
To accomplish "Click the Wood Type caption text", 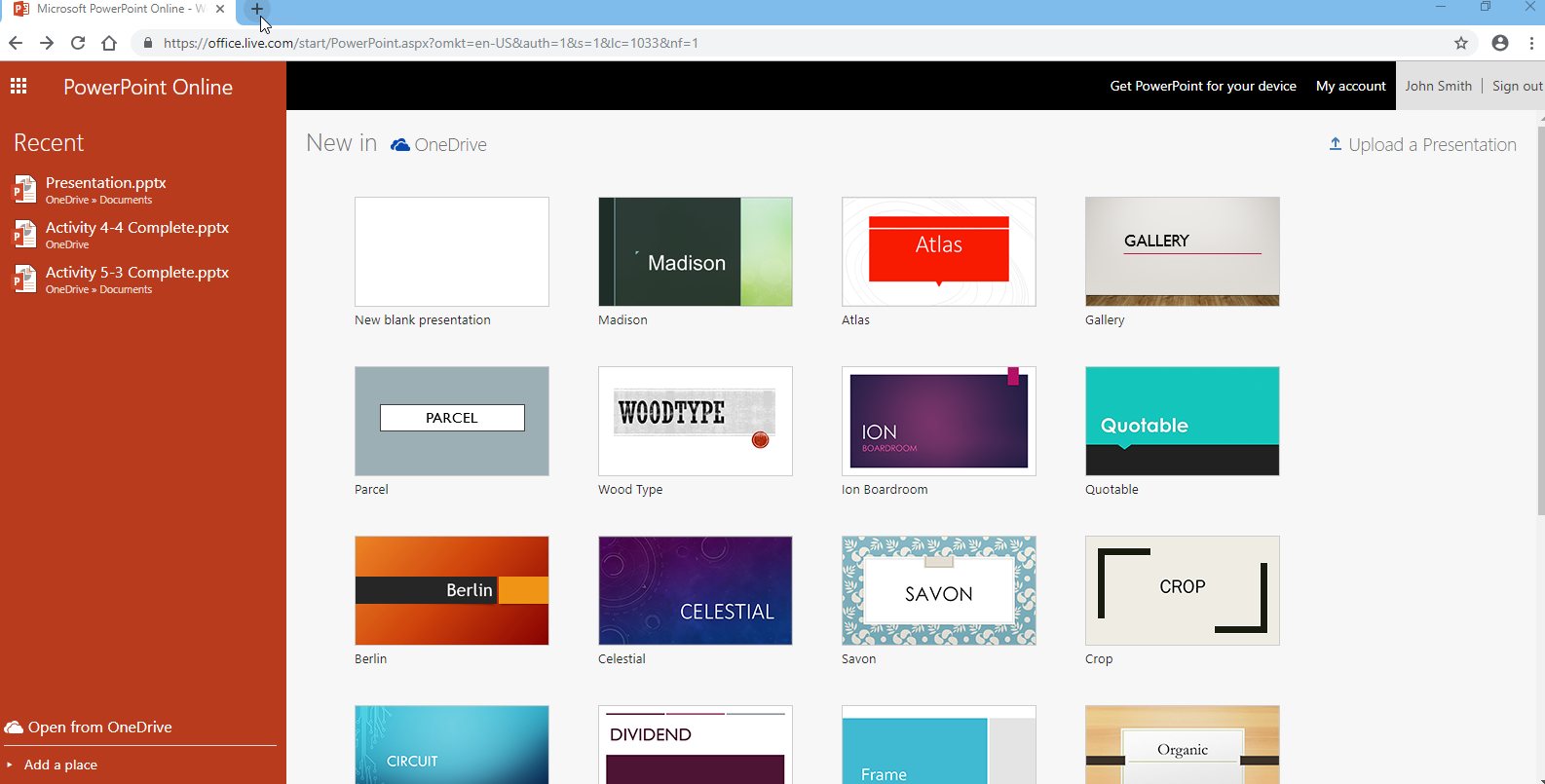I will point(630,489).
